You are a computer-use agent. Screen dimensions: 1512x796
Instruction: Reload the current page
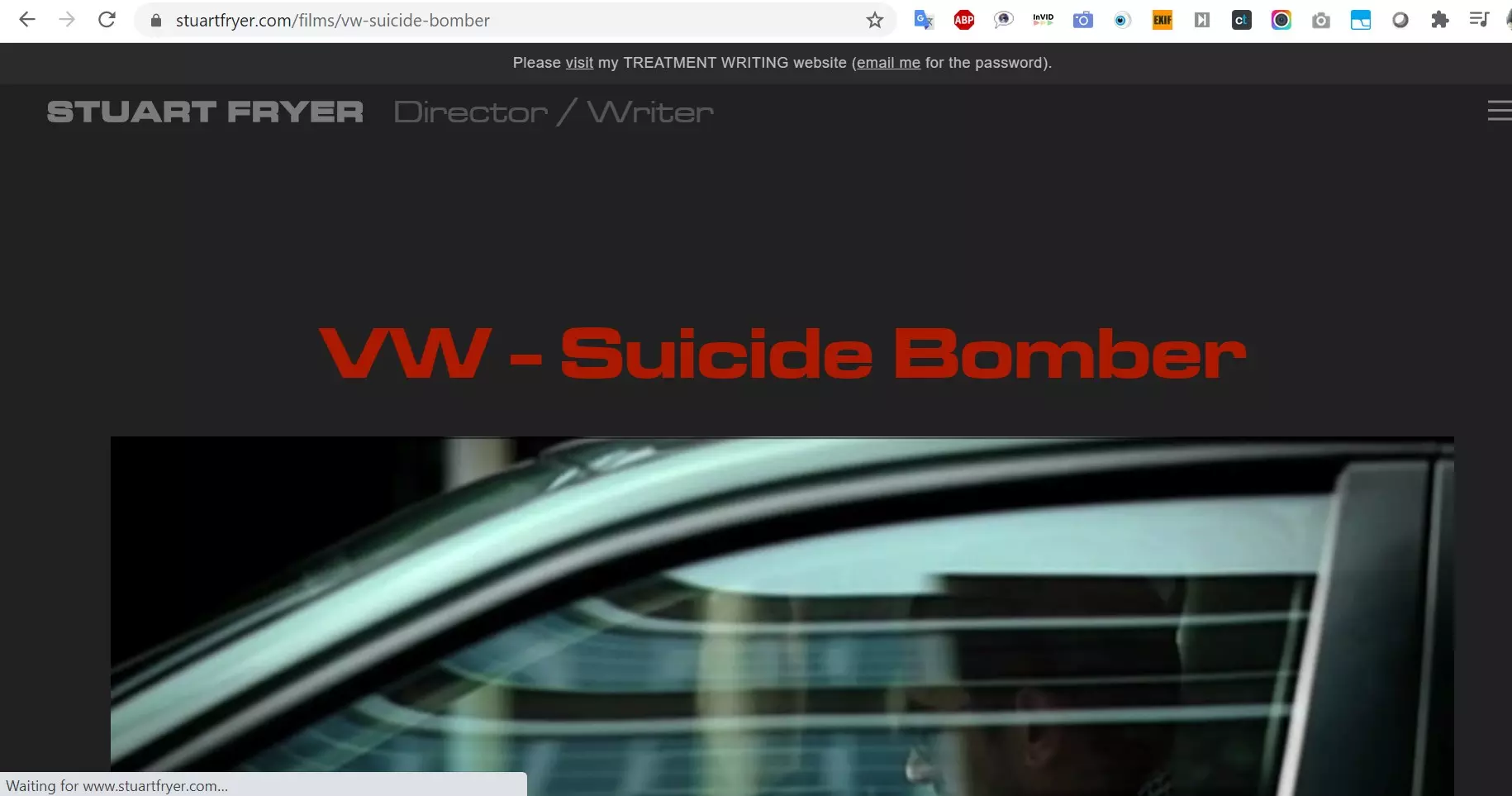[x=107, y=20]
